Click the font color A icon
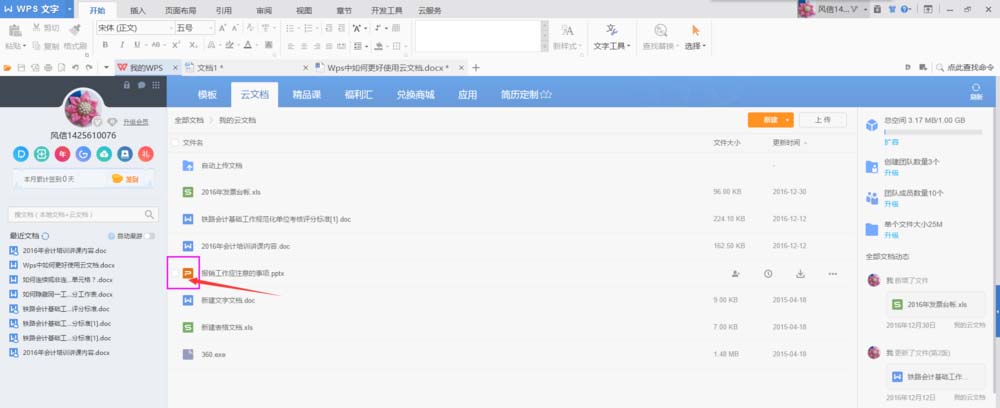Screen dimensions: 1000x408 point(248,45)
